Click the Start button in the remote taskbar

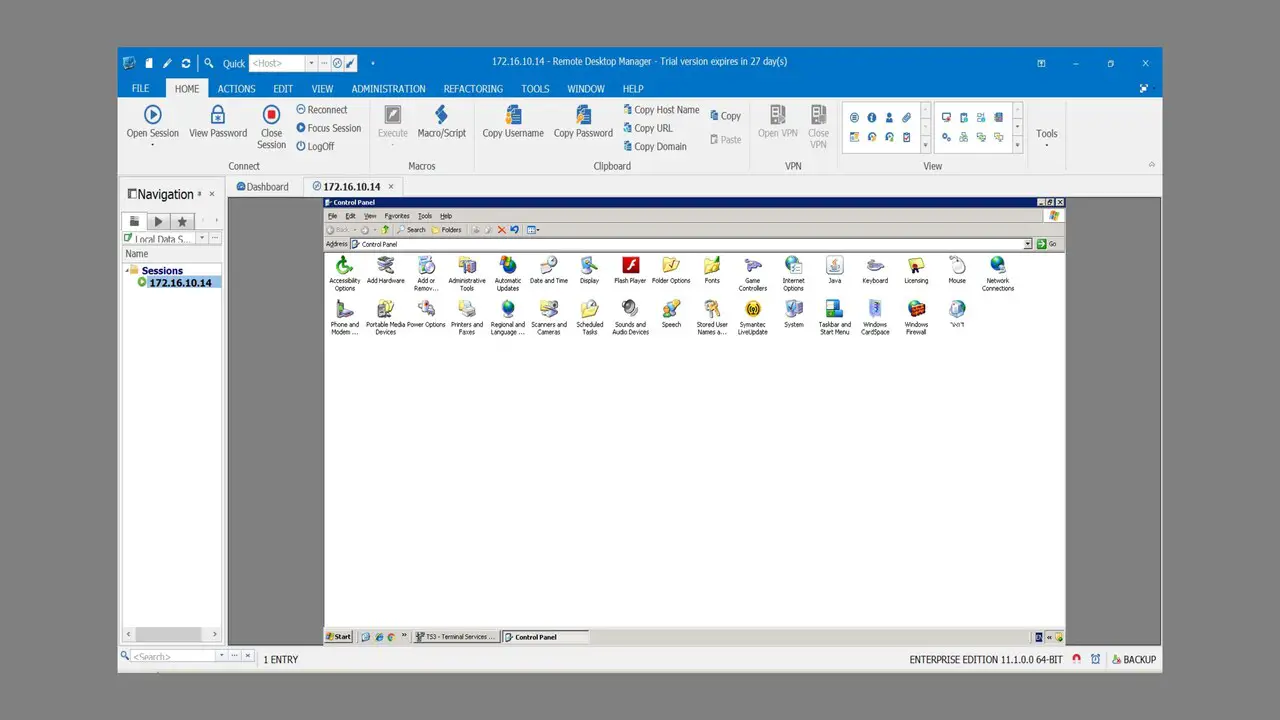339,637
